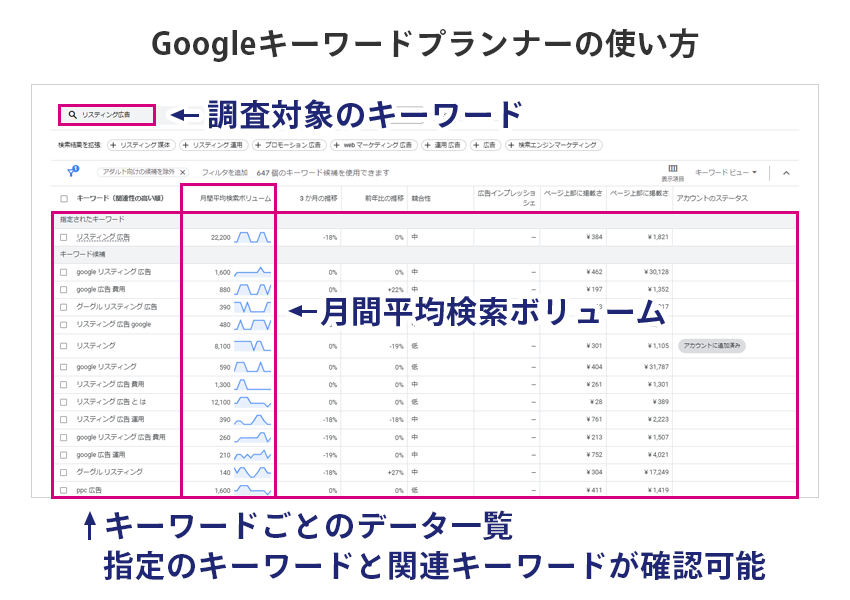This screenshot has width=850, height=600.
Task: Click the bid value "¥31,787"
Action: click(656, 367)
